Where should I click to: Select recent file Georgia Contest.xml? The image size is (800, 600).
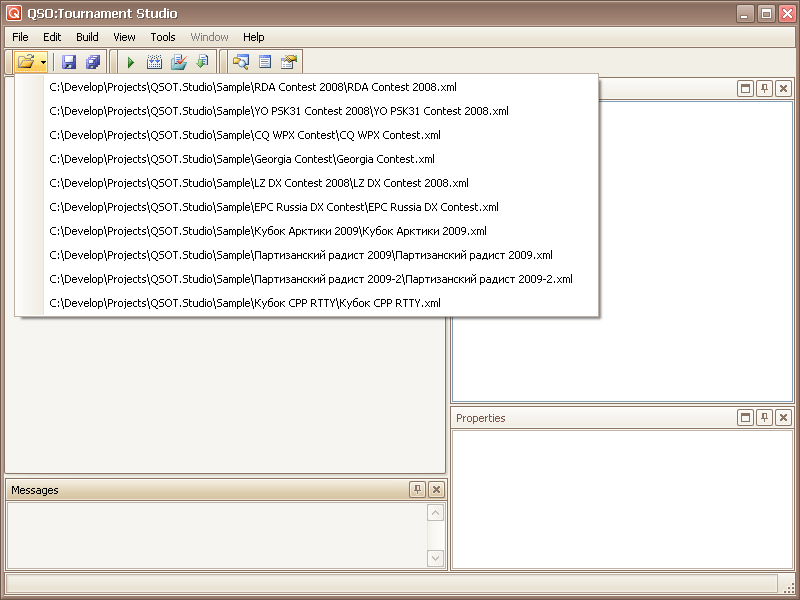click(241, 159)
